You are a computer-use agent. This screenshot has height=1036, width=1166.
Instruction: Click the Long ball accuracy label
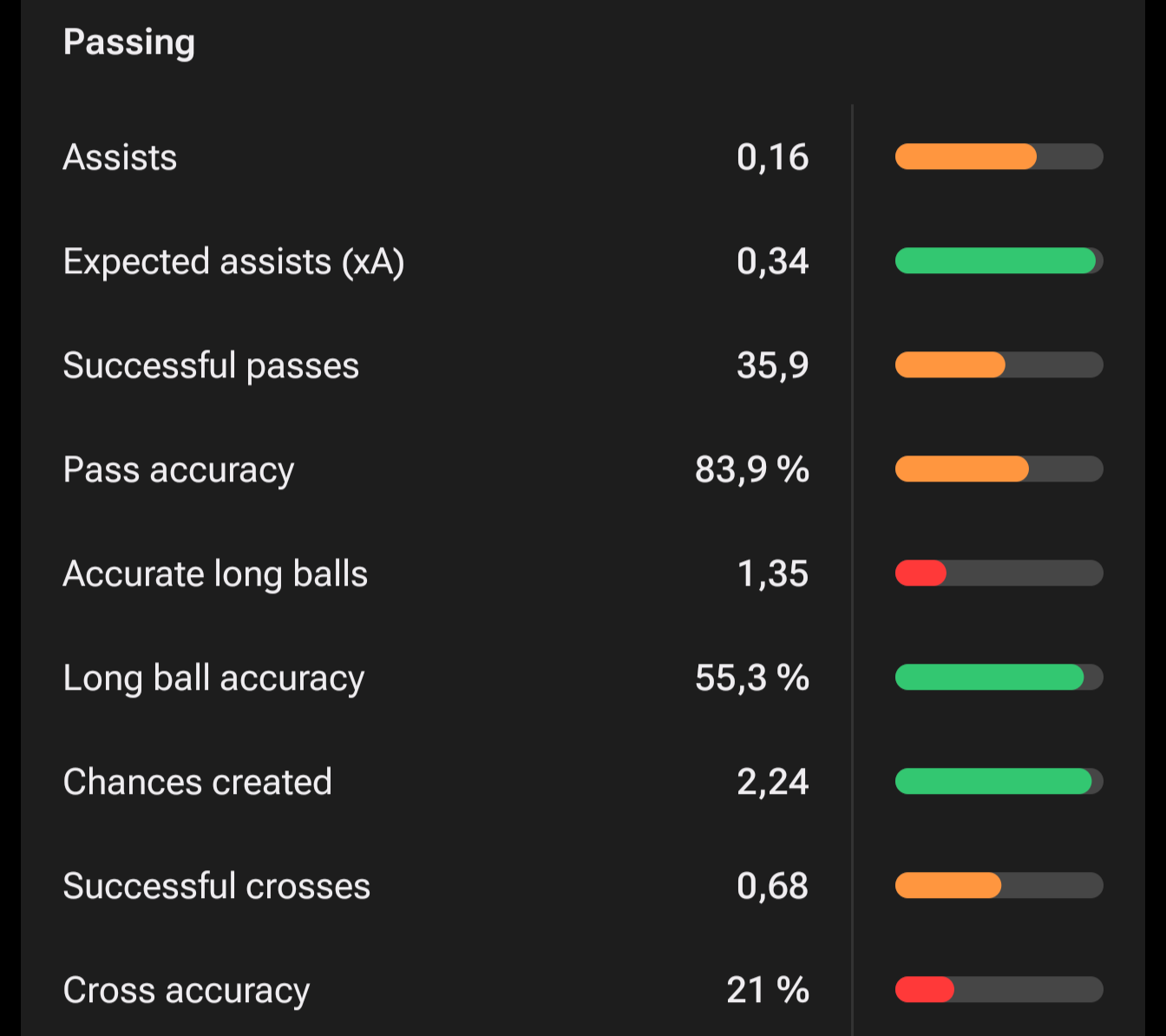[x=213, y=678]
